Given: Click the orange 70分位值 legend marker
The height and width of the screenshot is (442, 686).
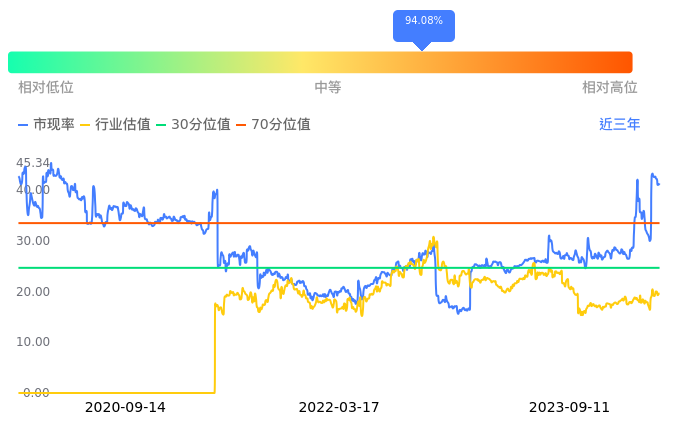Looking at the screenshot, I should (242, 125).
